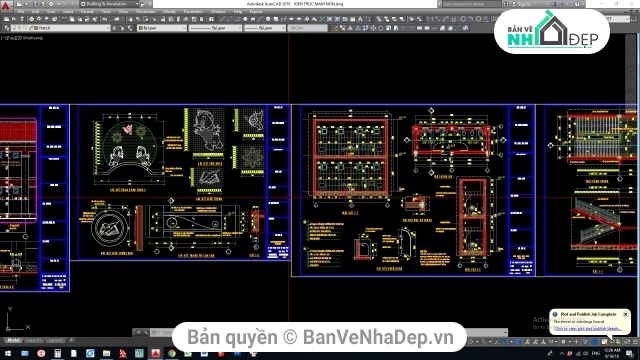Viewport: 640px width, 360px height.
Task: Select the Circle draw tool
Action: [268, 19]
